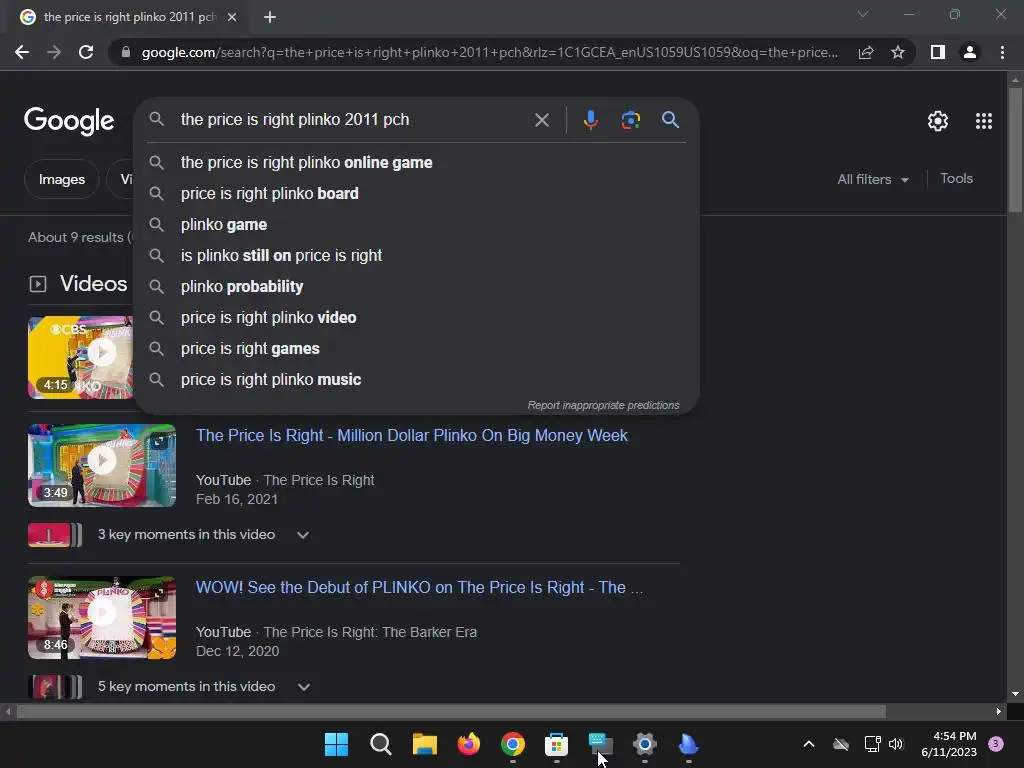
Task: Clear the search box text
Action: point(541,120)
